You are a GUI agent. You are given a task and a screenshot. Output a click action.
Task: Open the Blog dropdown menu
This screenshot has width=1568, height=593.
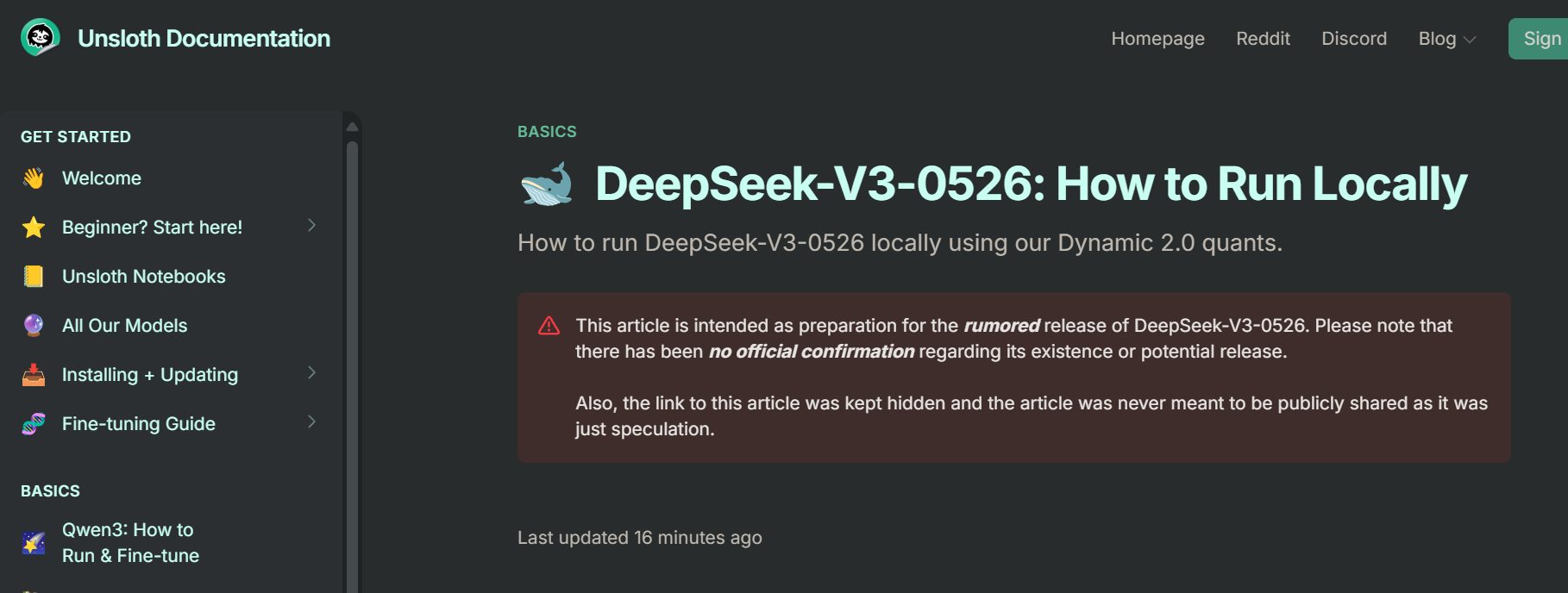point(1446,39)
